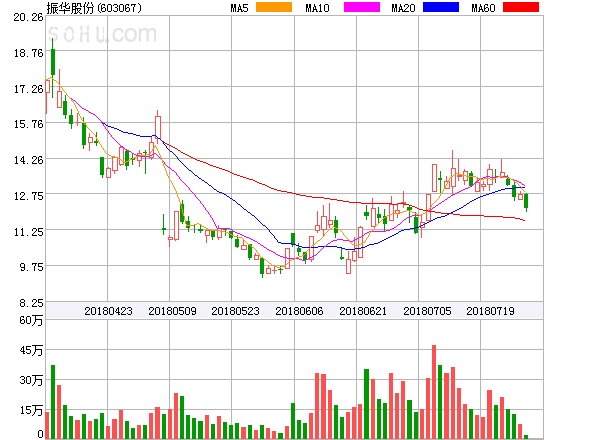Click the blue MA20 legend swatch

tap(441, 7)
